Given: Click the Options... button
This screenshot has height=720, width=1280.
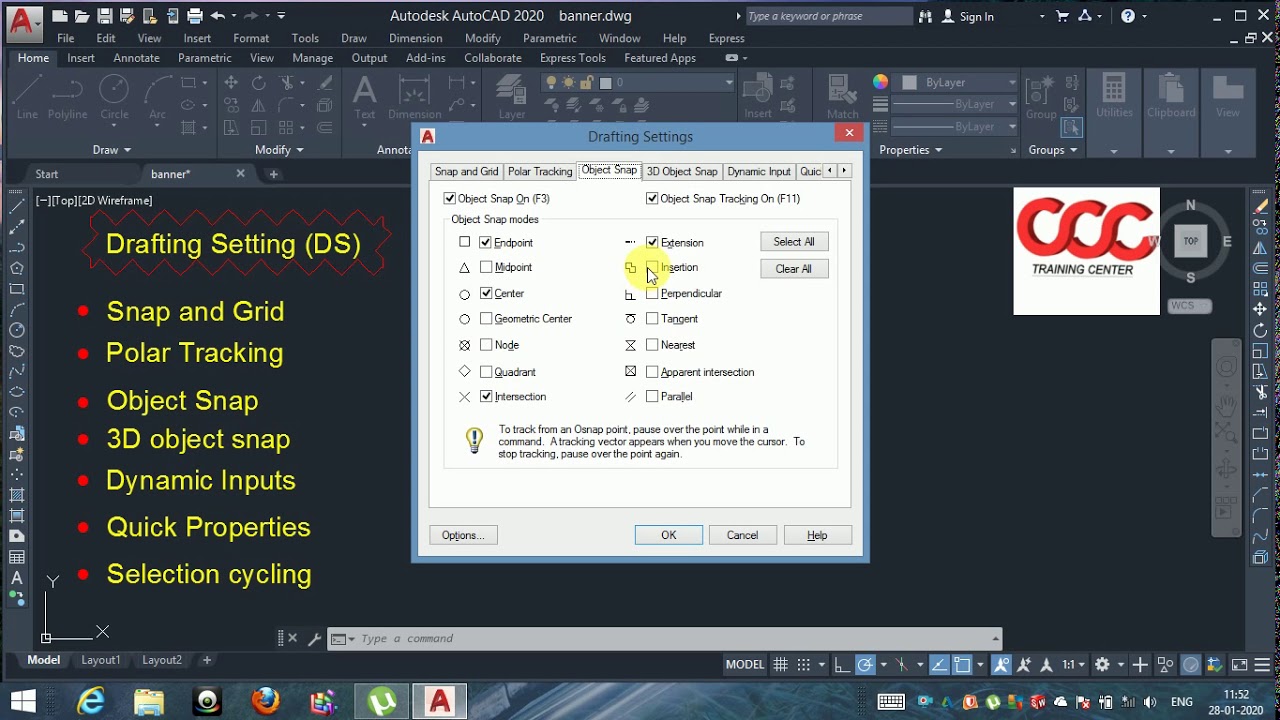Looking at the screenshot, I should pos(463,535).
